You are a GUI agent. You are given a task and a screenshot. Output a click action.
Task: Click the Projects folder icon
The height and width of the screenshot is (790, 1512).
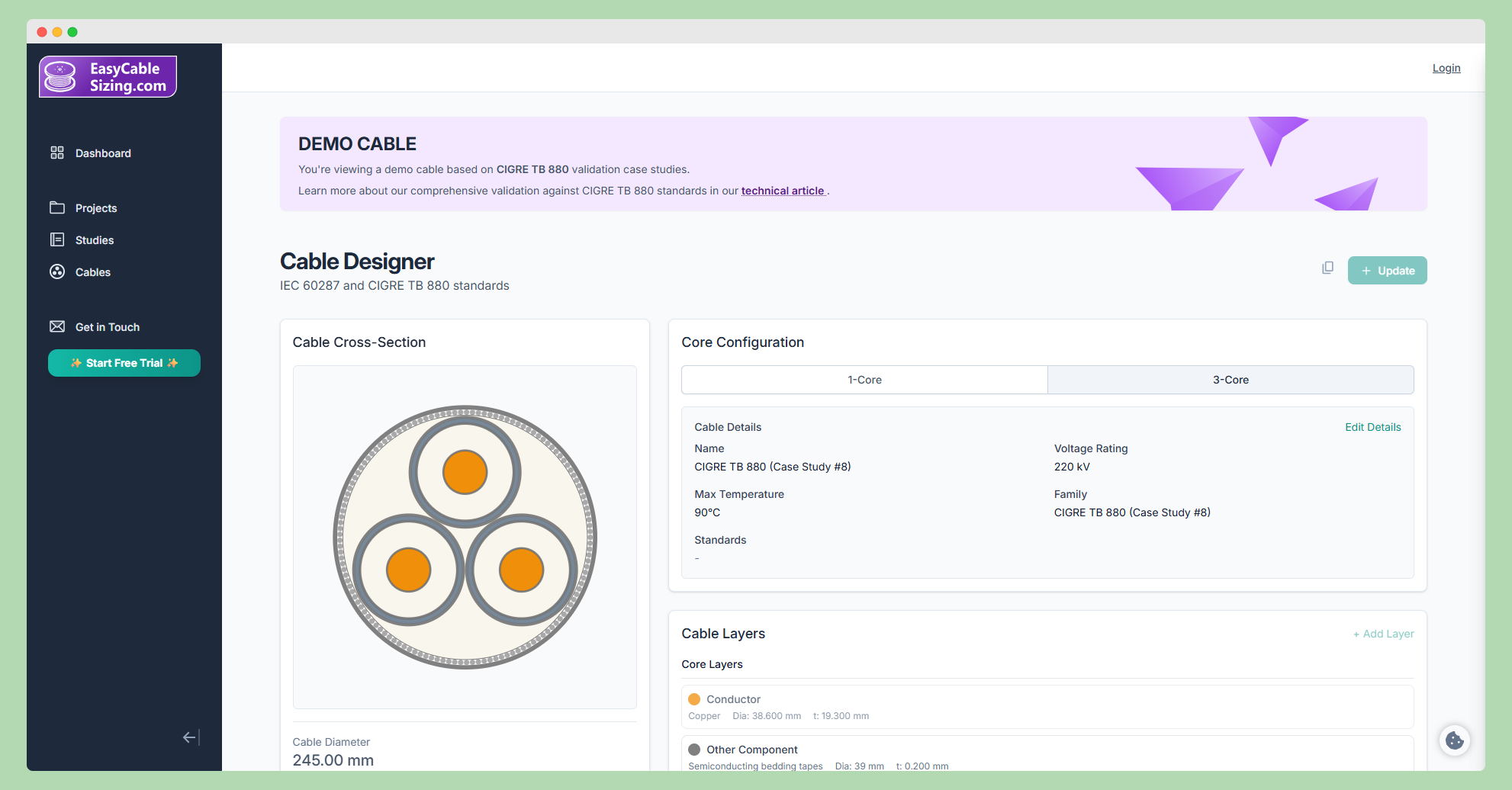point(57,208)
